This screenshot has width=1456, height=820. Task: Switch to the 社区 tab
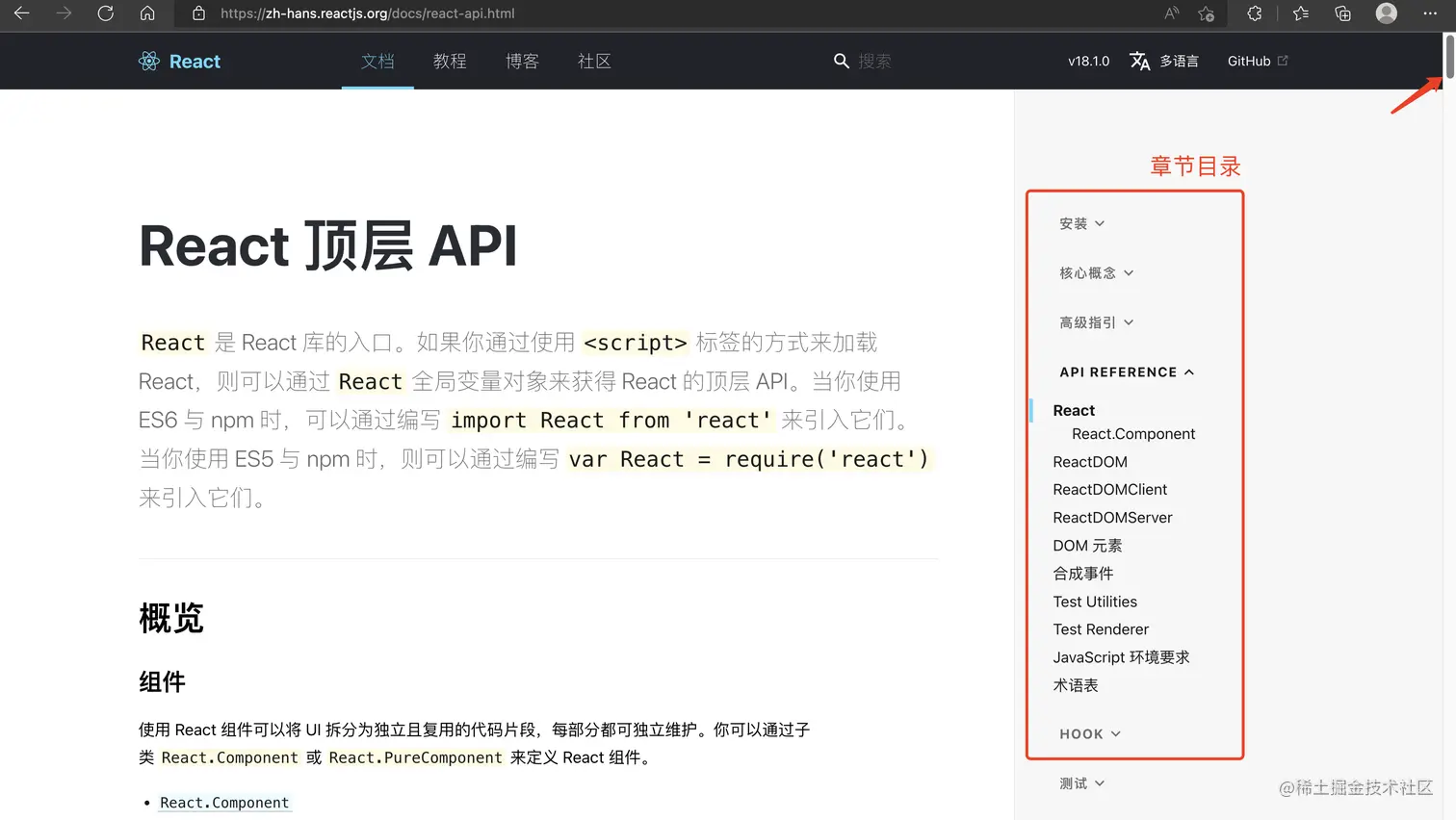tap(594, 61)
